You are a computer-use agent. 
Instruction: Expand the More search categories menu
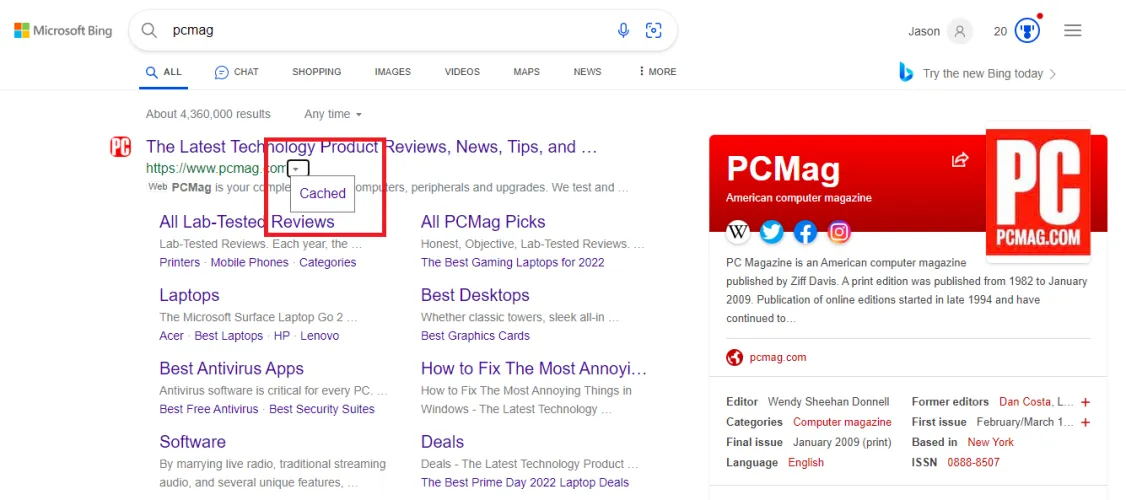coord(656,72)
